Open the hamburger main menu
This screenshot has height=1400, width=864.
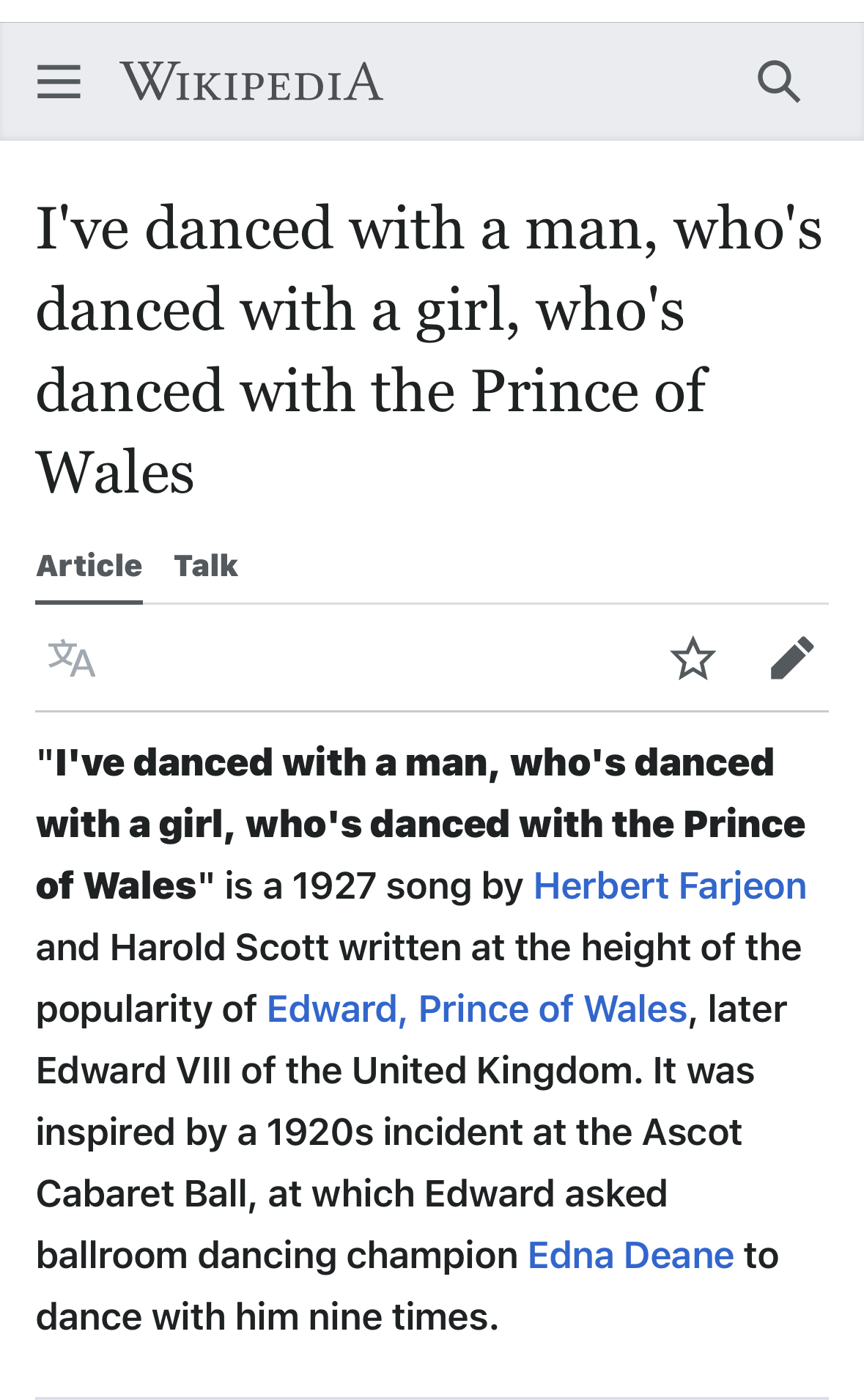coord(59,81)
